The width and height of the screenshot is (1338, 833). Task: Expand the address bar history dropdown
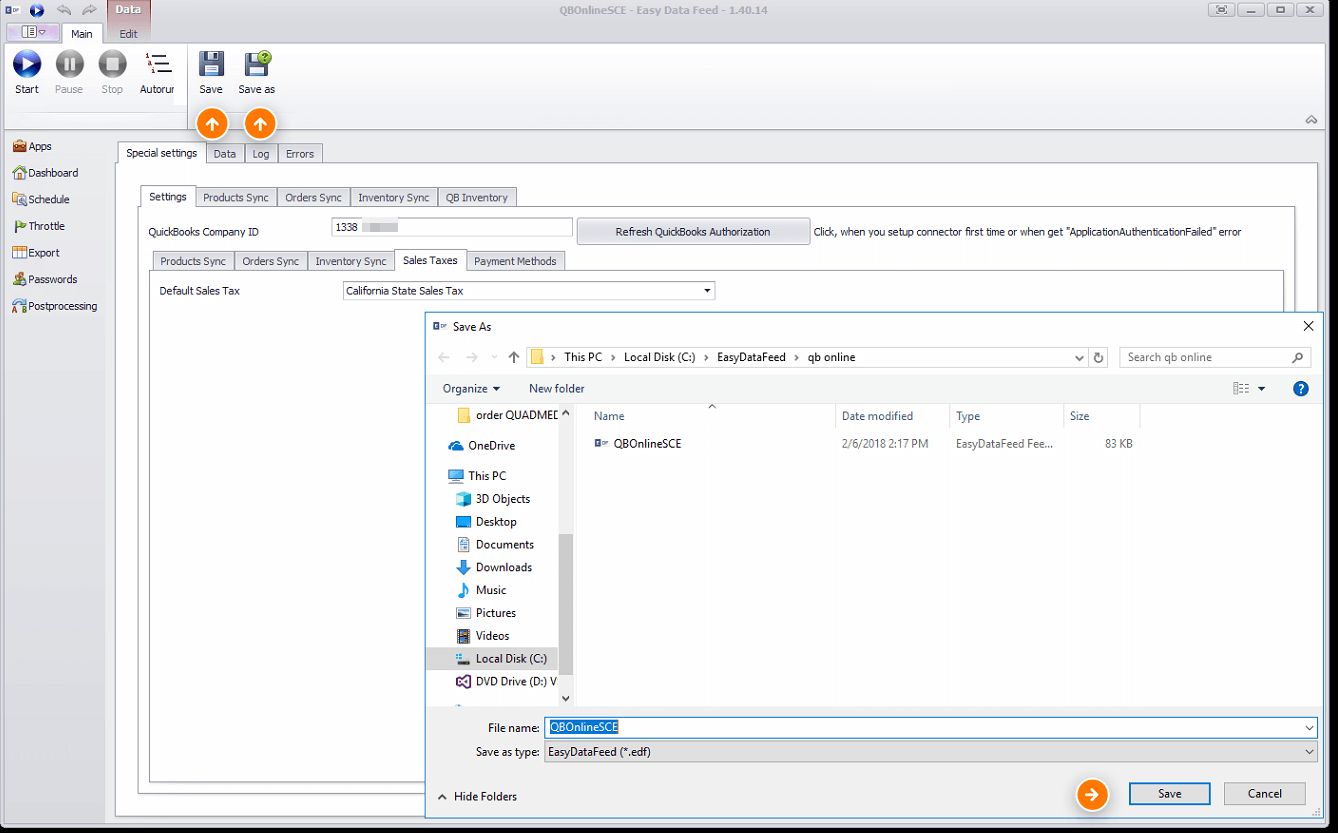[1079, 357]
